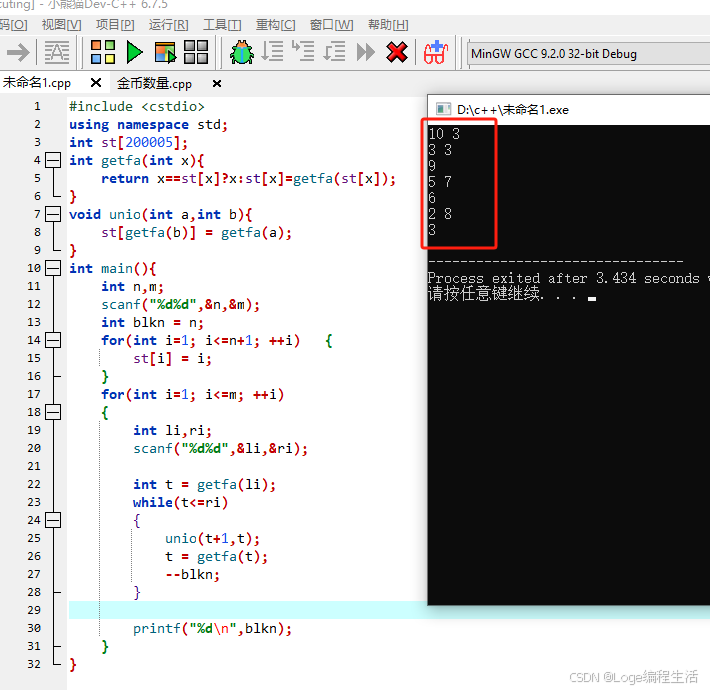Click the '10 3' console input line
Viewport: 710px width, 690px height.
(x=444, y=134)
